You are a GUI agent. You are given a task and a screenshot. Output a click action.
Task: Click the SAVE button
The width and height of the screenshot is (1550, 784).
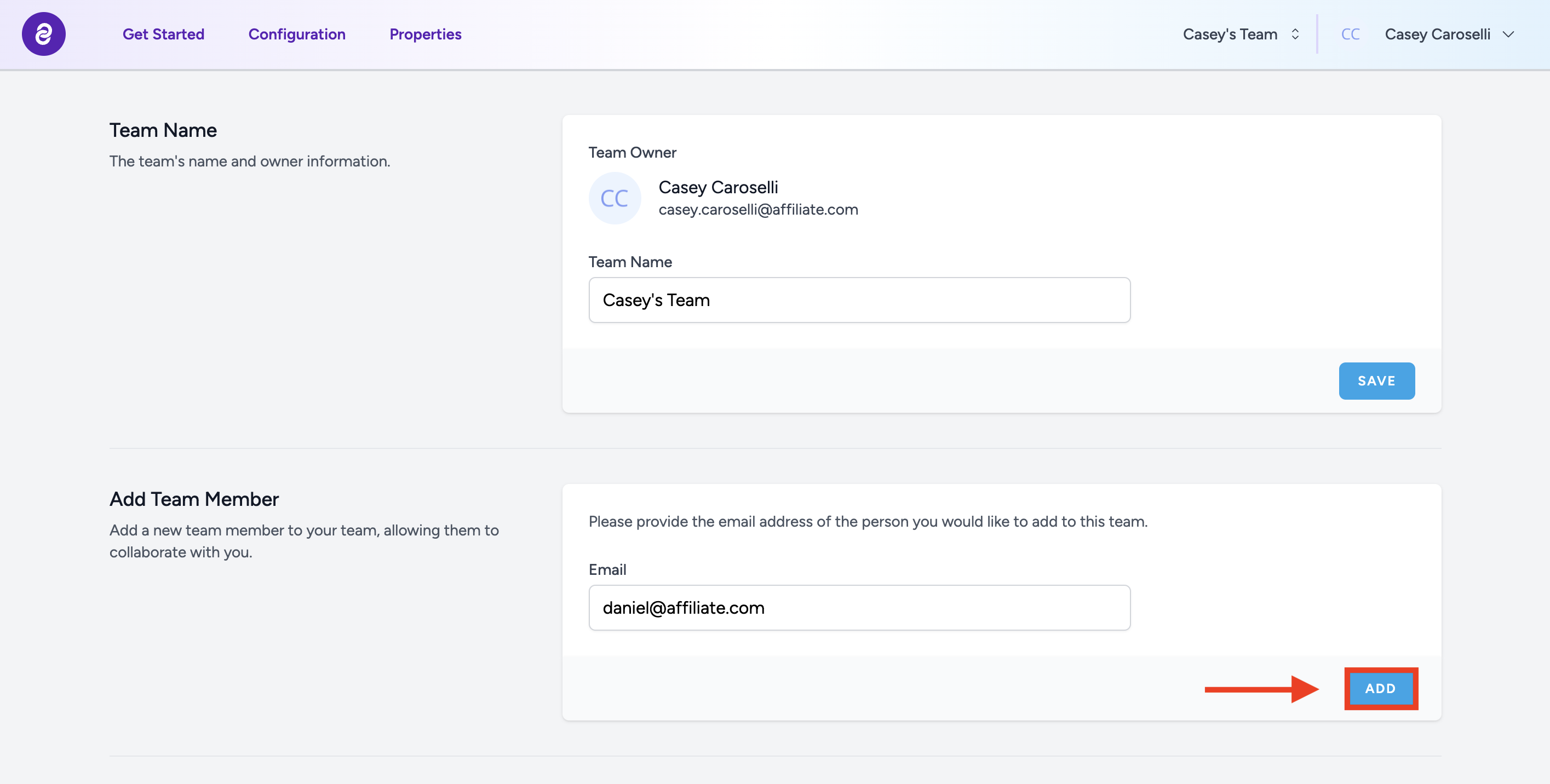coord(1376,381)
